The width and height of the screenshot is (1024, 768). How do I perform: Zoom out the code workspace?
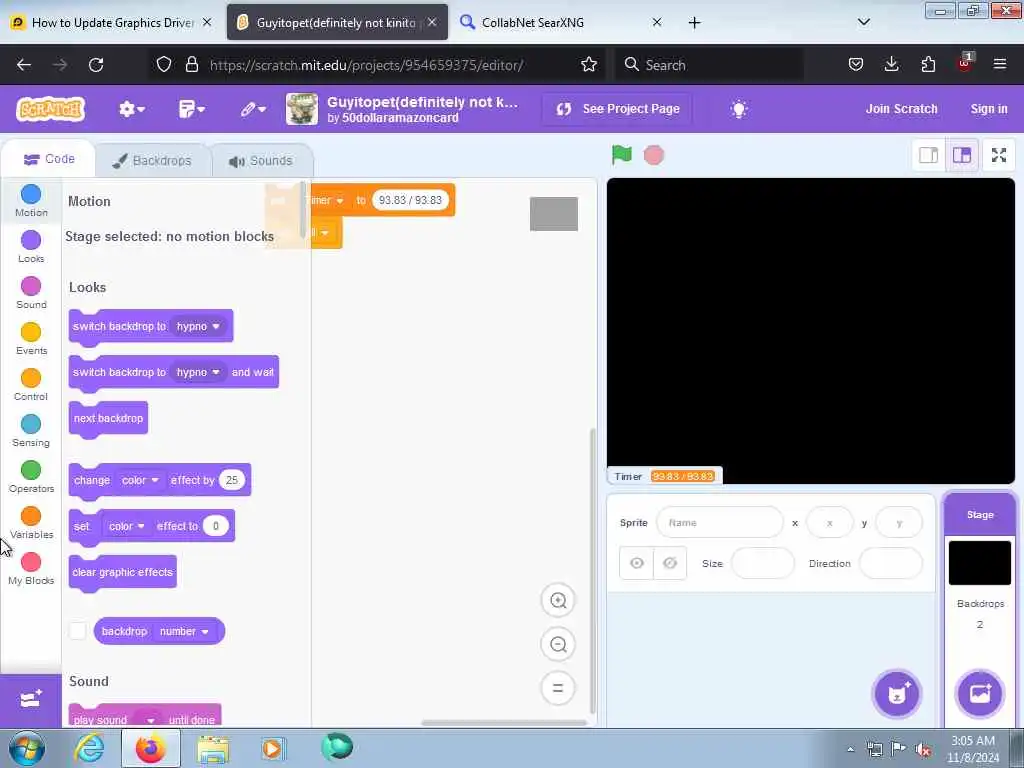click(x=558, y=645)
